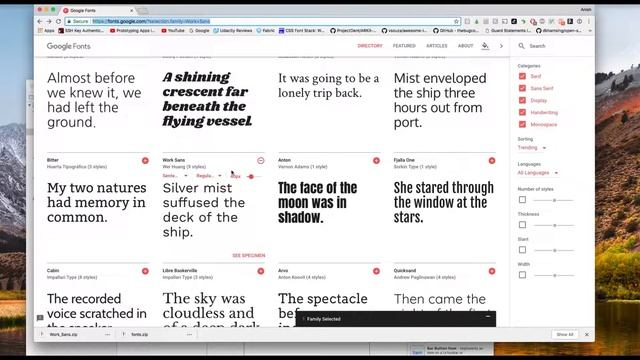
Task: Uncheck the Serif category
Action: [x=522, y=76]
